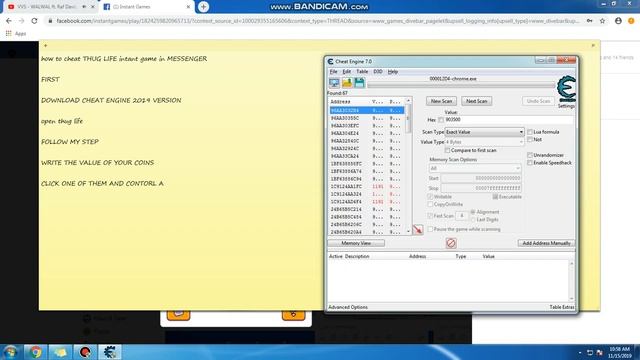Click the found addresses list scrollbar
Image resolution: width=640 pixels, height=360 pixels.
[408, 166]
